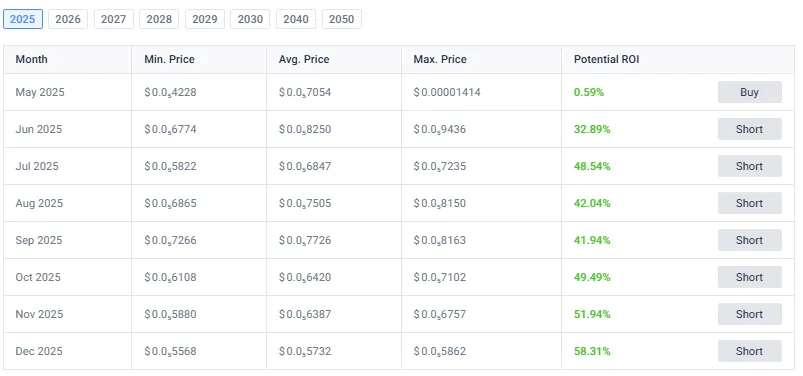Screen dimensions: 803x376
Task: Hit the Short button for Oct 2025
Action: point(750,277)
